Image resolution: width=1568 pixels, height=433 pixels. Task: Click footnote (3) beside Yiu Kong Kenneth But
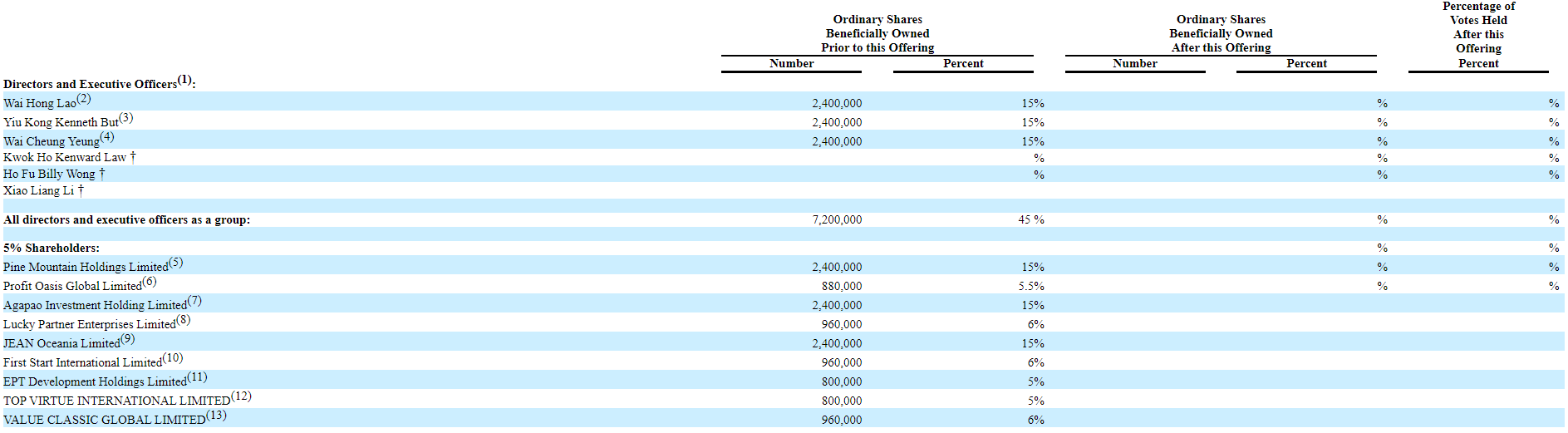125,118
